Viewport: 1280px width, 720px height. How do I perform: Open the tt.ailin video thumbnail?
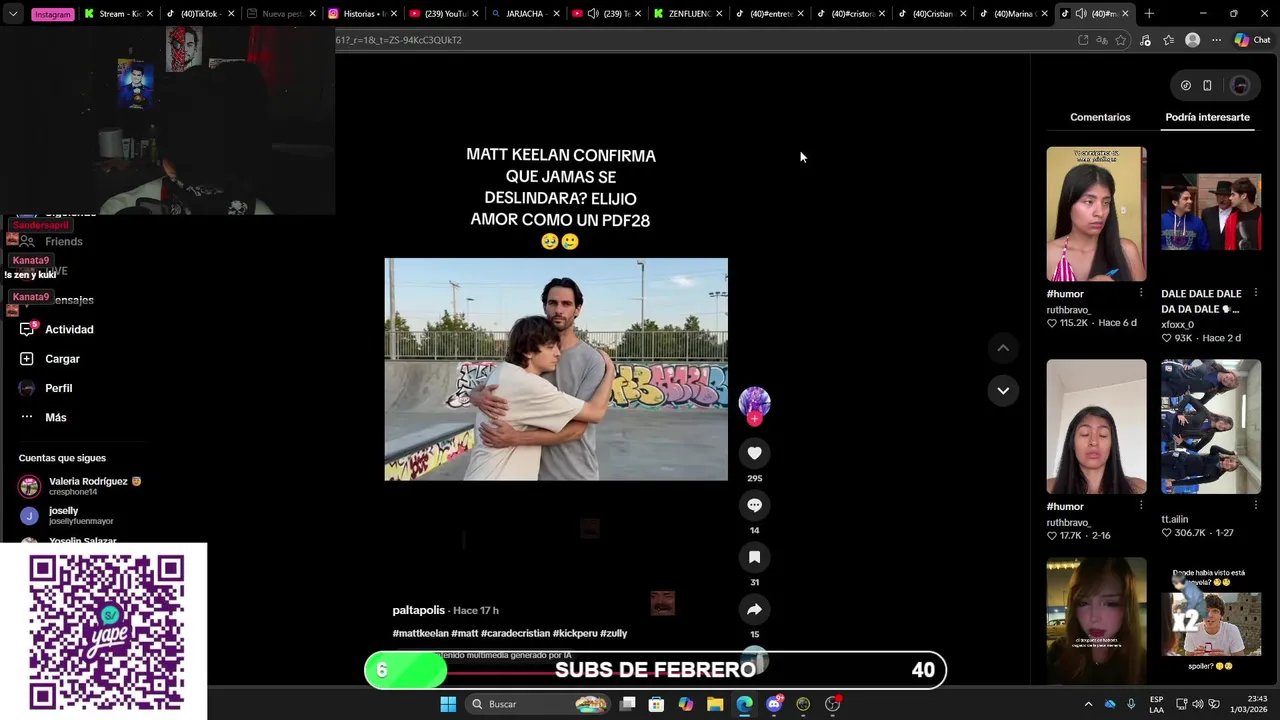[1211, 426]
